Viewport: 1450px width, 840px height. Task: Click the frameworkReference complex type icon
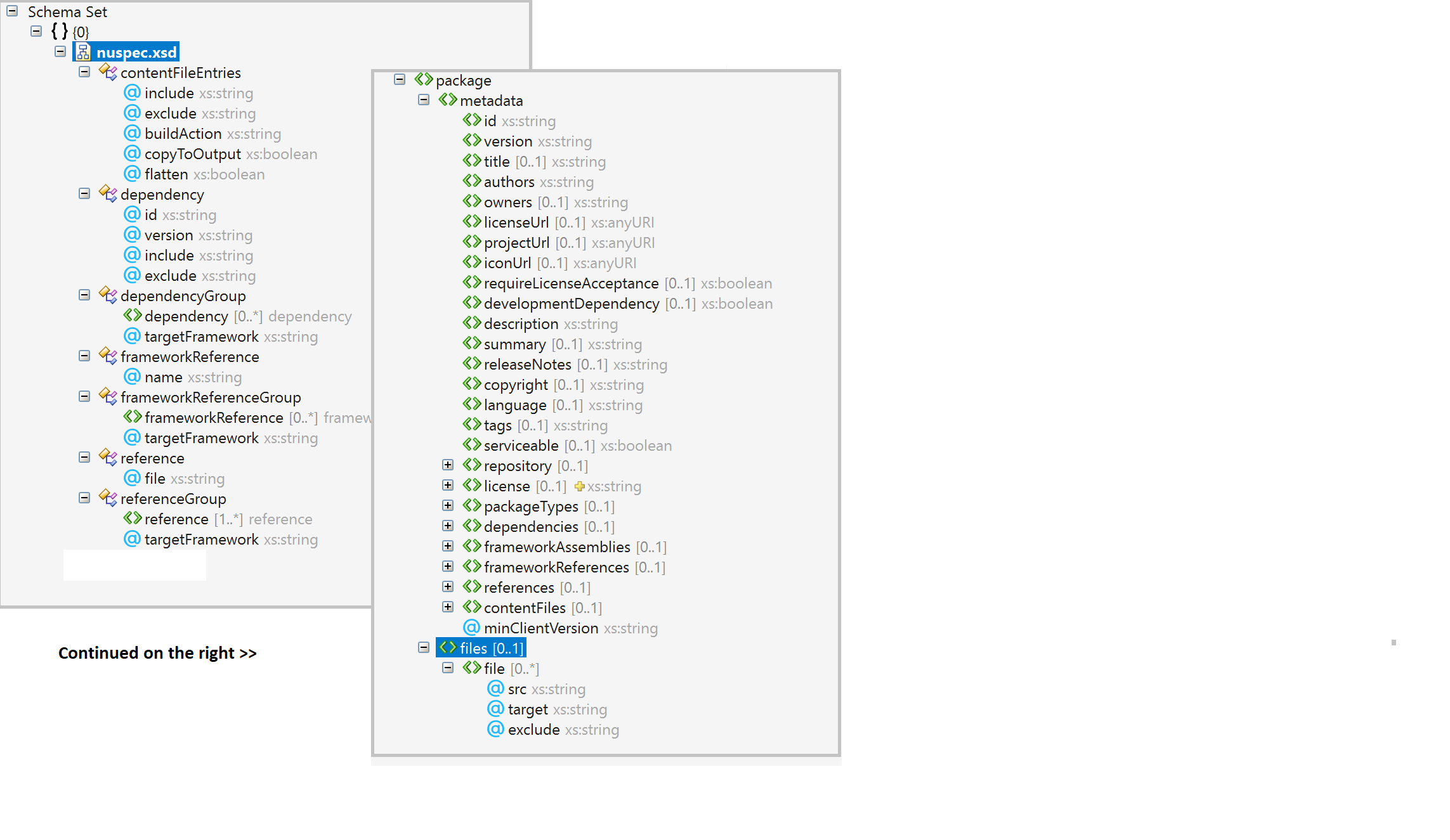pos(108,356)
